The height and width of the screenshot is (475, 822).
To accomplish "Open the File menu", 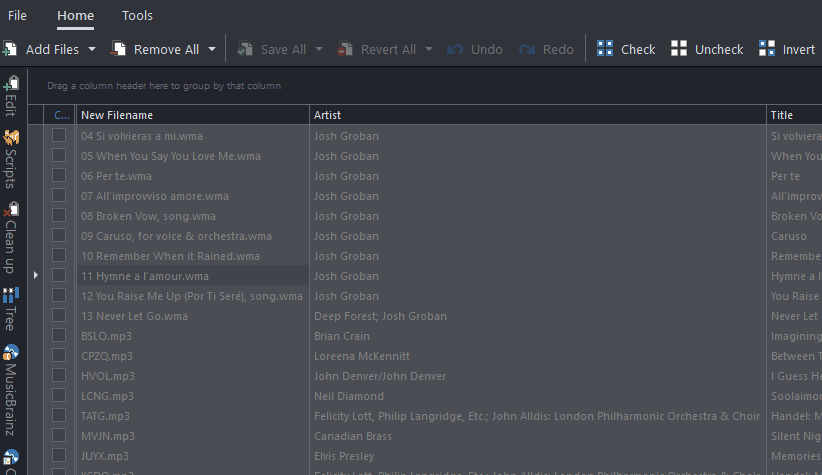I will 17,16.
